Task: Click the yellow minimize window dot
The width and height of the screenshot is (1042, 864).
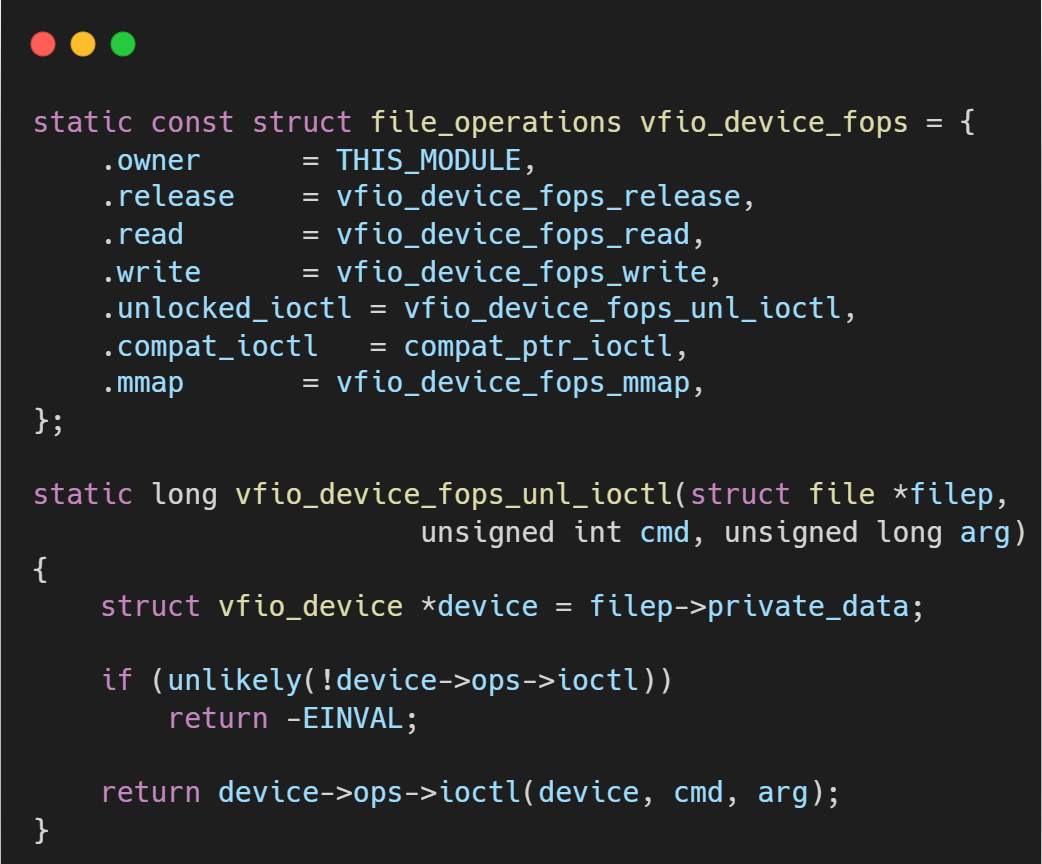Action: coord(83,44)
